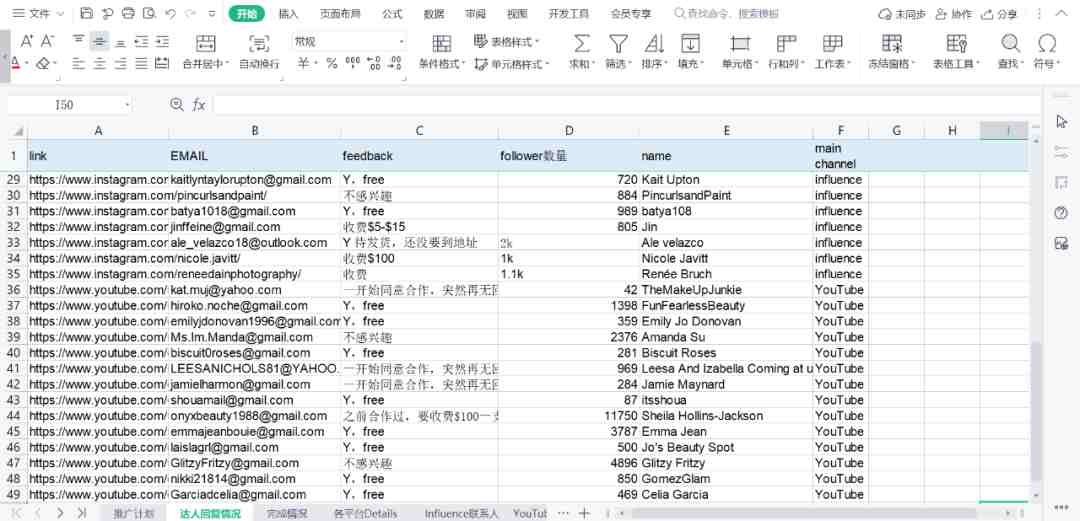Viewport: 1080px width, 521px height.
Task: Expand the Name Box dropdown arrow
Action: (x=127, y=105)
